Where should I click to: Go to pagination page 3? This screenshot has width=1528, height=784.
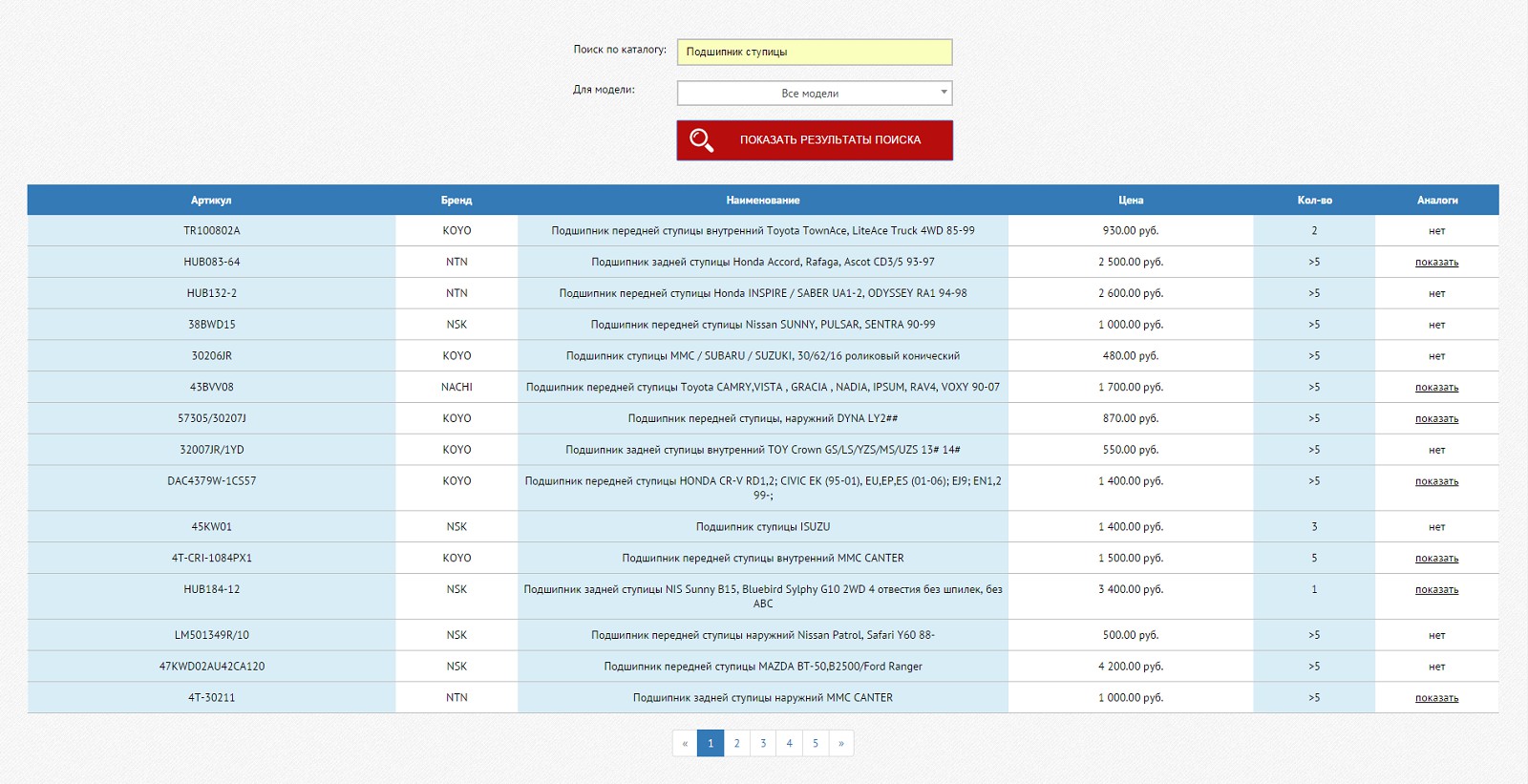click(x=763, y=743)
